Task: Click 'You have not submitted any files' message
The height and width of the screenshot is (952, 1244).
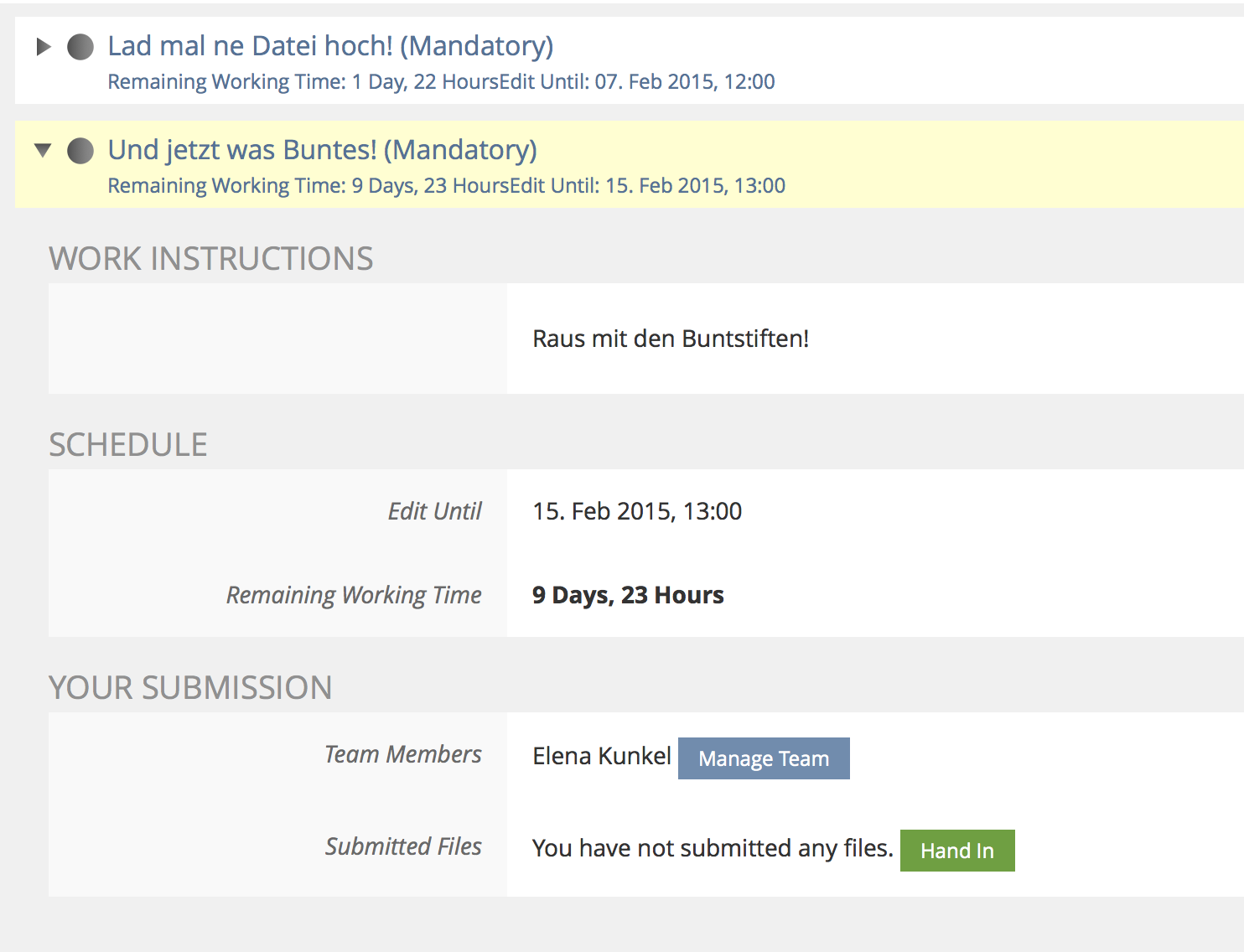Action: [x=712, y=849]
